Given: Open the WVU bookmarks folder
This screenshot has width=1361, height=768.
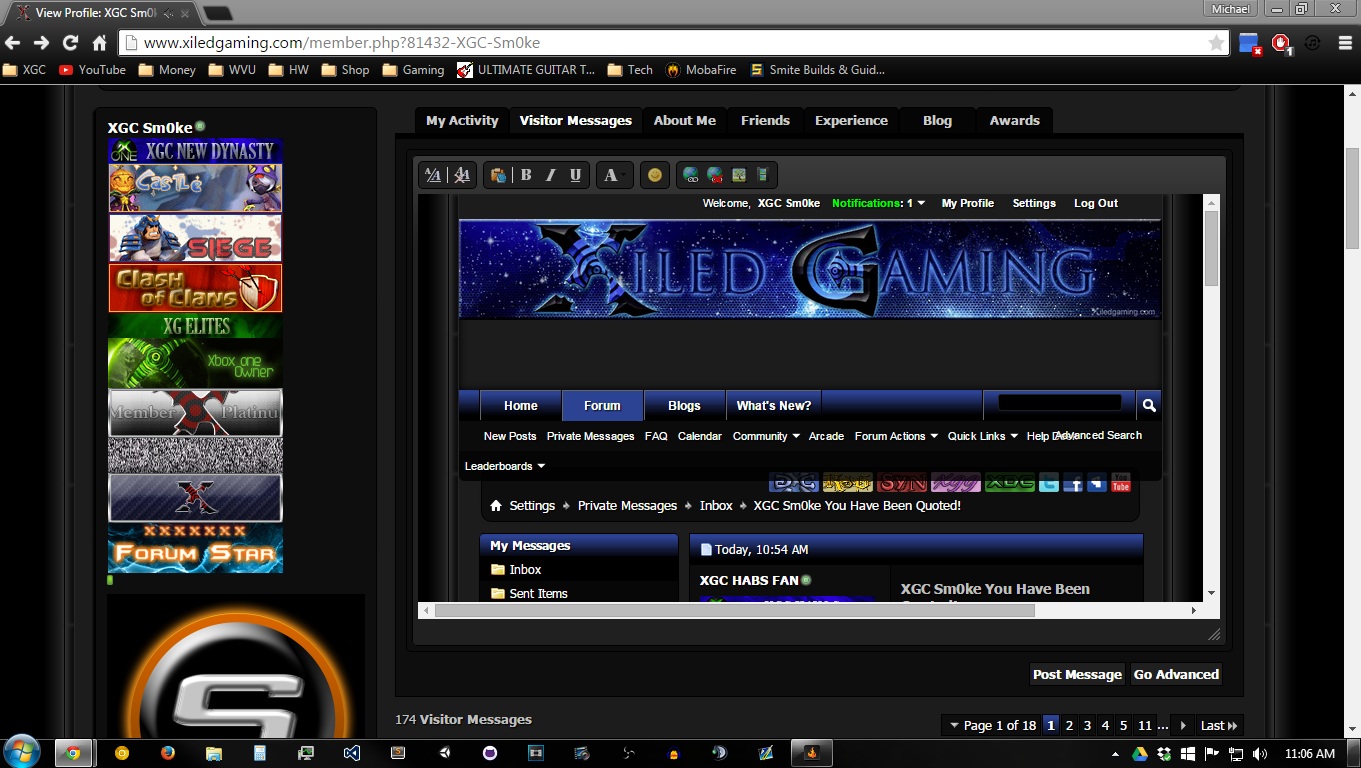Looking at the screenshot, I should click(x=232, y=70).
